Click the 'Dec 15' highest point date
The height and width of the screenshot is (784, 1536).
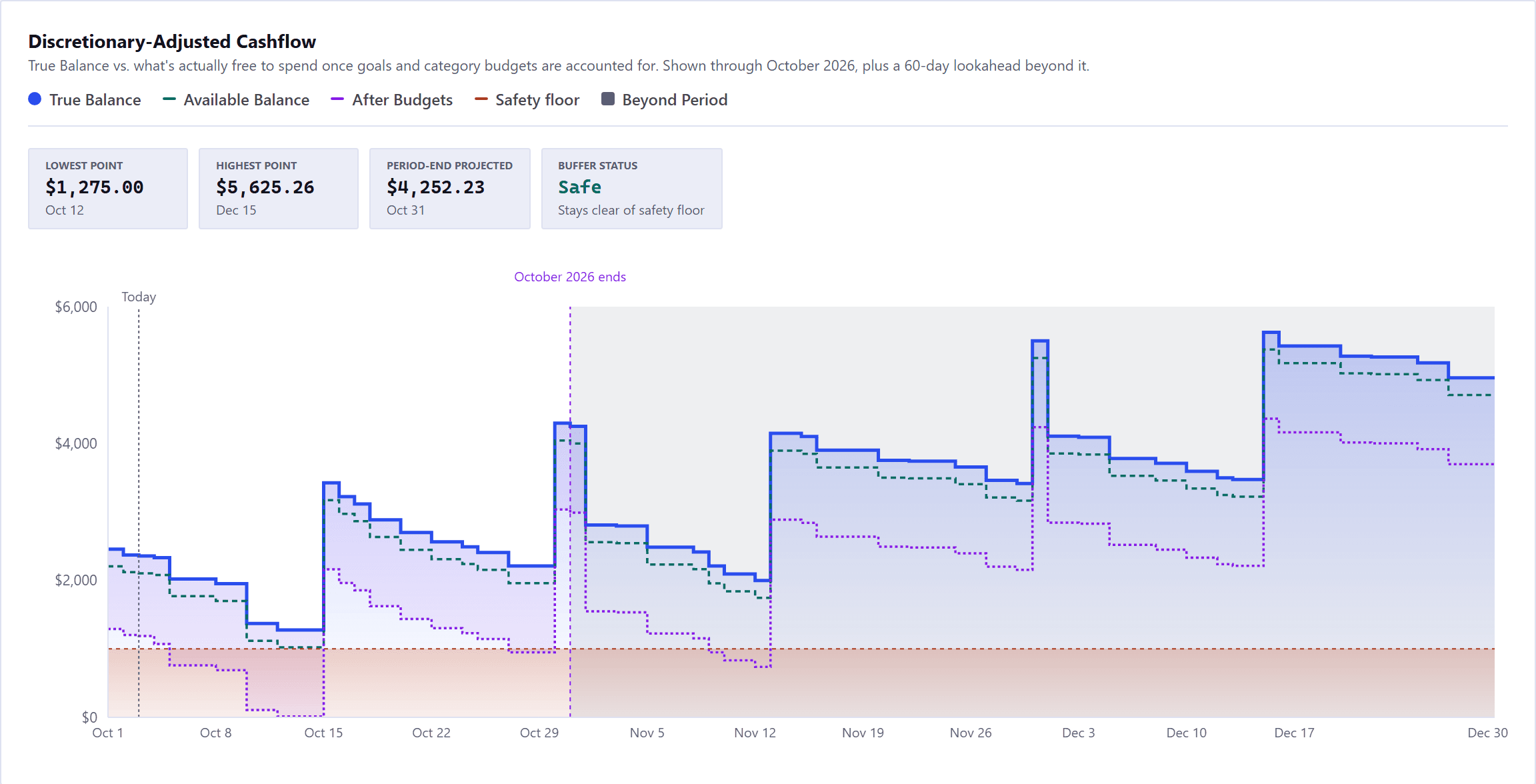point(236,210)
